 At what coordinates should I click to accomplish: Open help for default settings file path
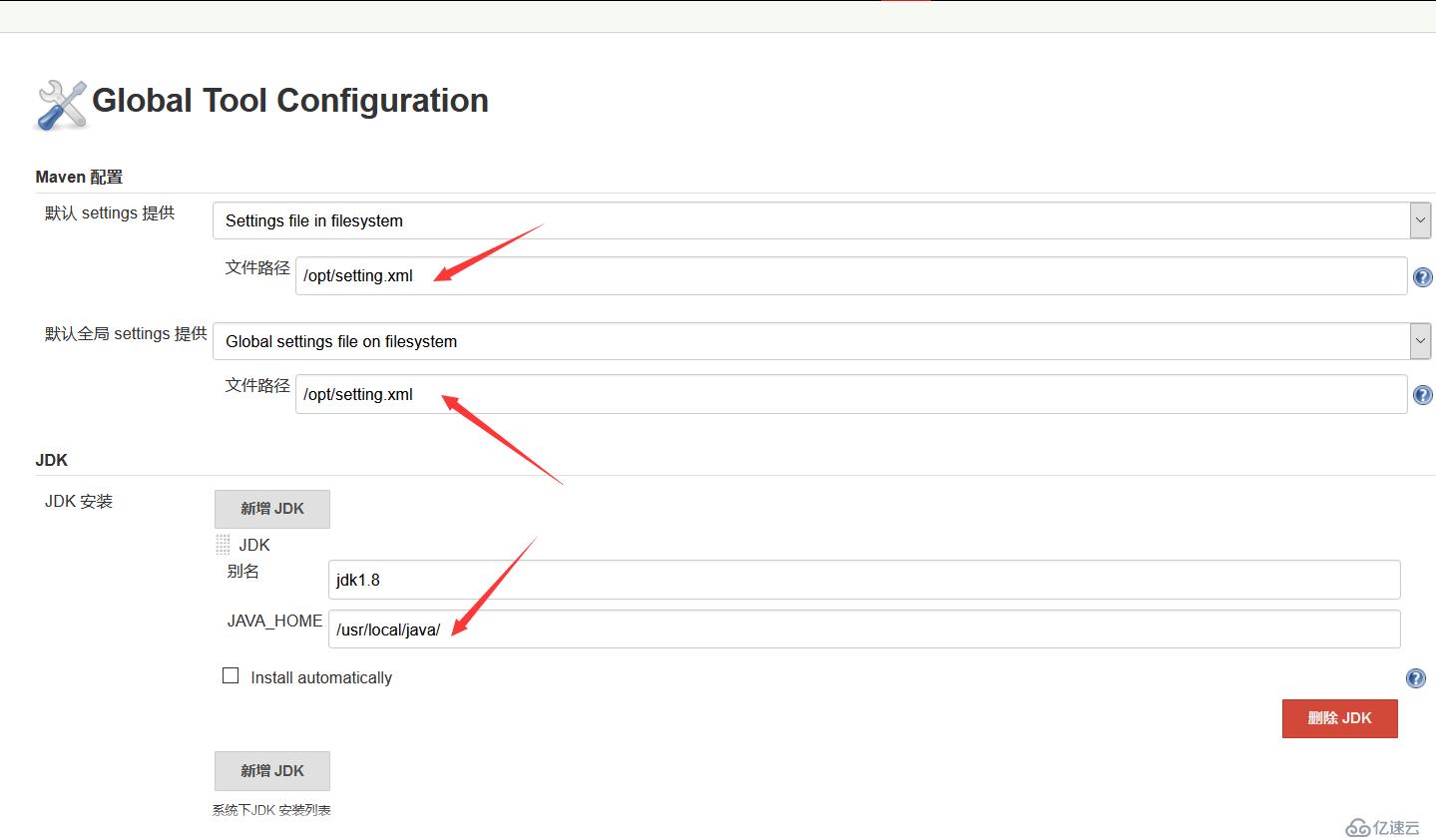click(1423, 277)
